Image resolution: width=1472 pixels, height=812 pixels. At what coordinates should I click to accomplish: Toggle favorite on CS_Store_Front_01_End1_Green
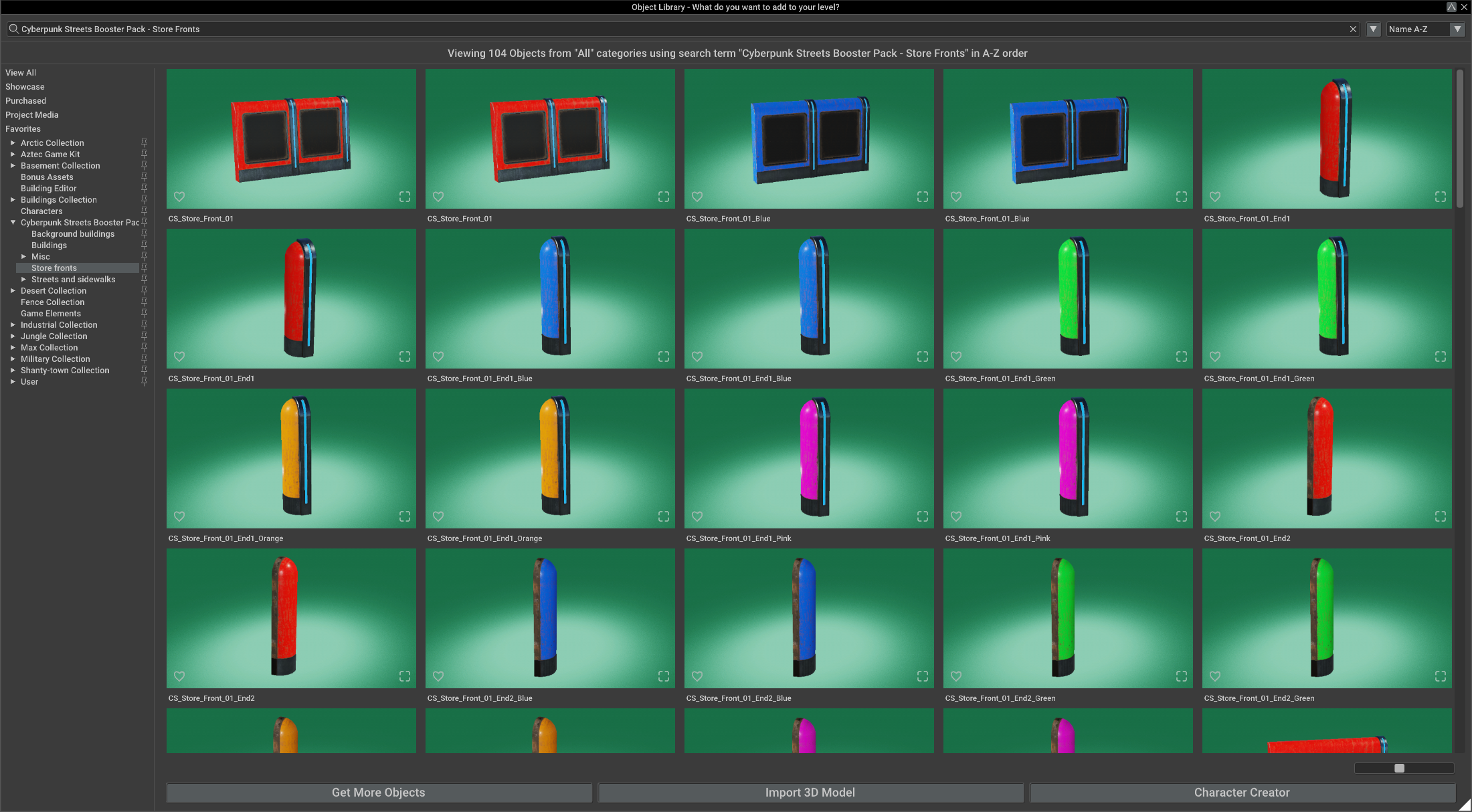(956, 357)
